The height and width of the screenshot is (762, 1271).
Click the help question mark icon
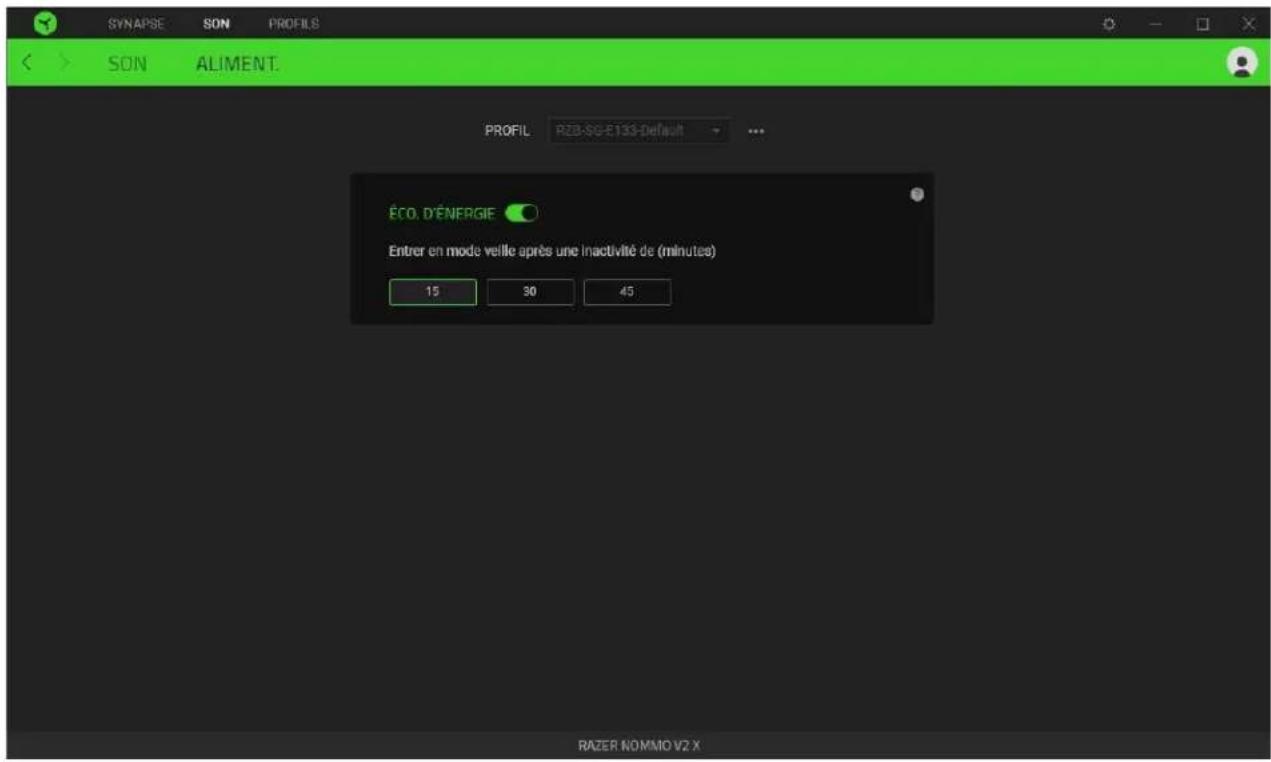pyautogui.click(x=916, y=194)
